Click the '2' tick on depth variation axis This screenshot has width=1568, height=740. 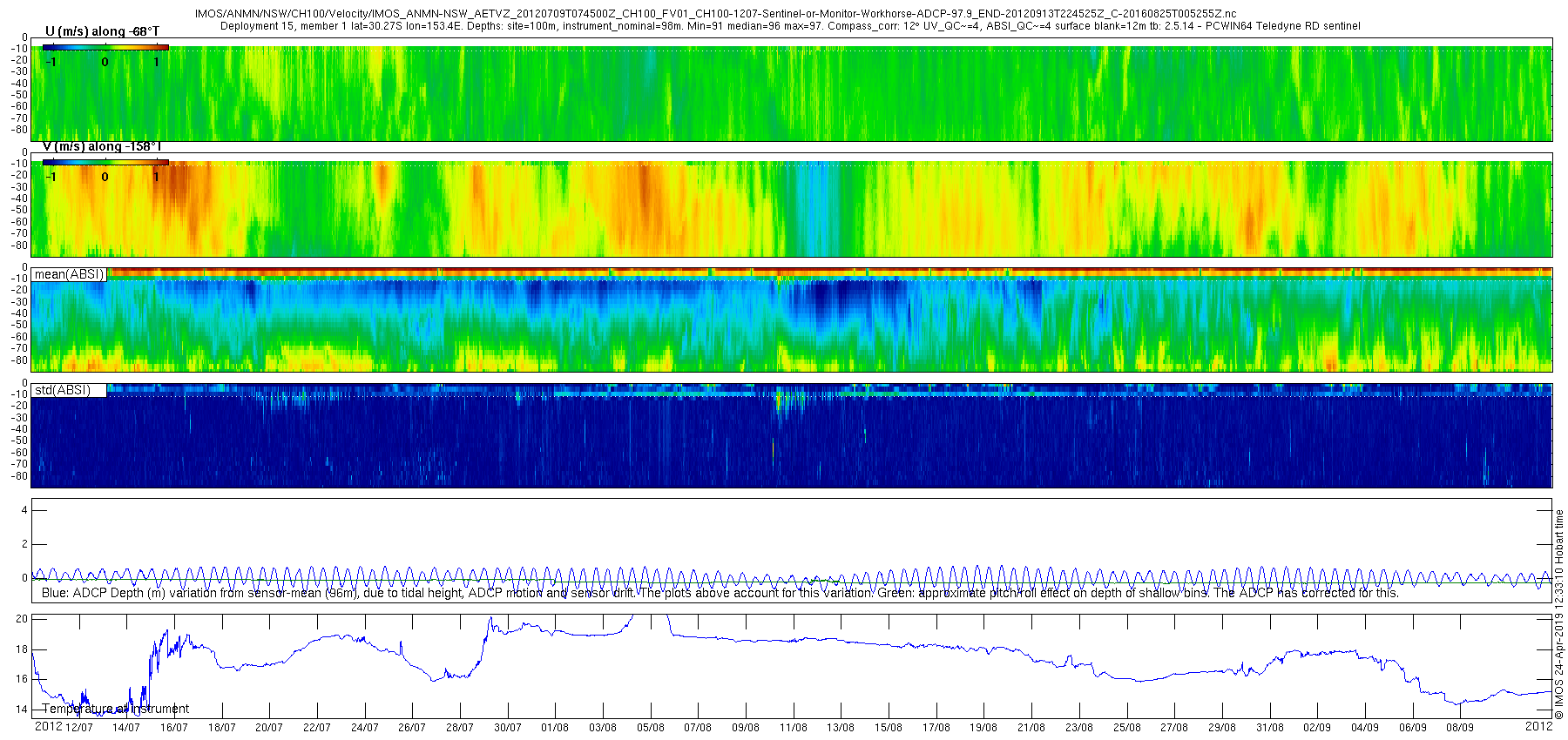[x=24, y=544]
